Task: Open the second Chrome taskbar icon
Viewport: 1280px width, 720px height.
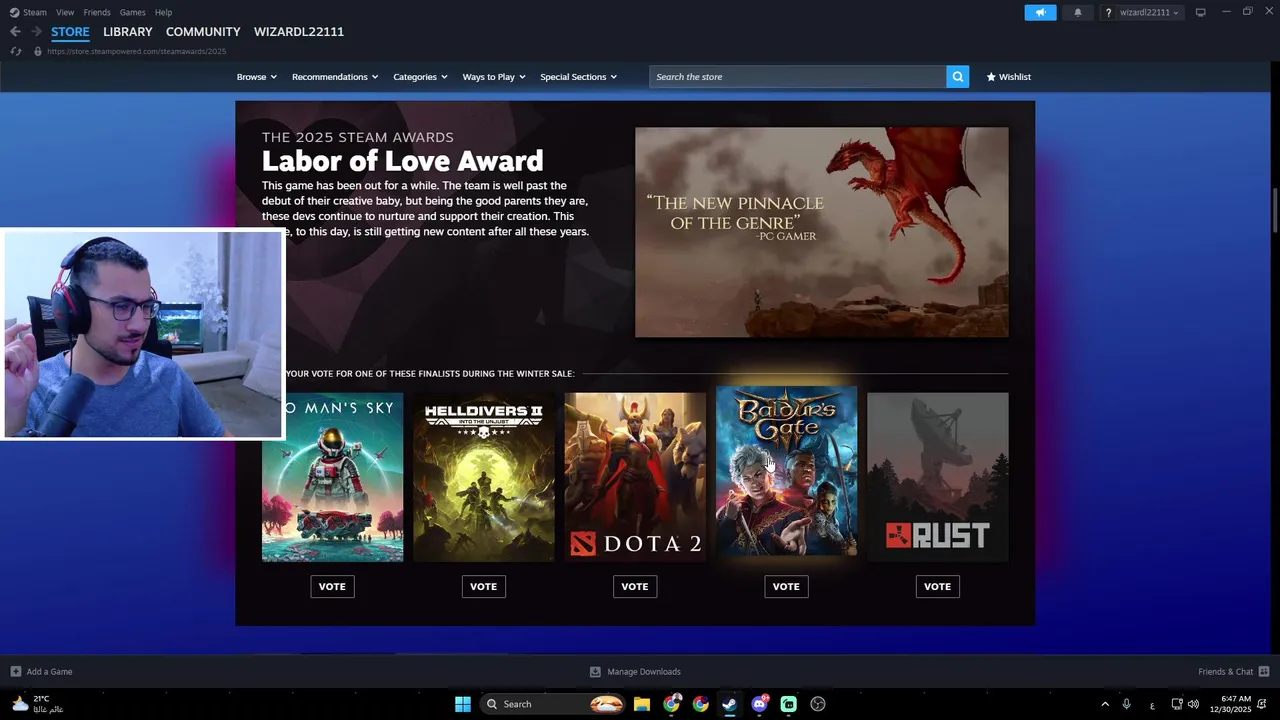Action: [x=700, y=704]
